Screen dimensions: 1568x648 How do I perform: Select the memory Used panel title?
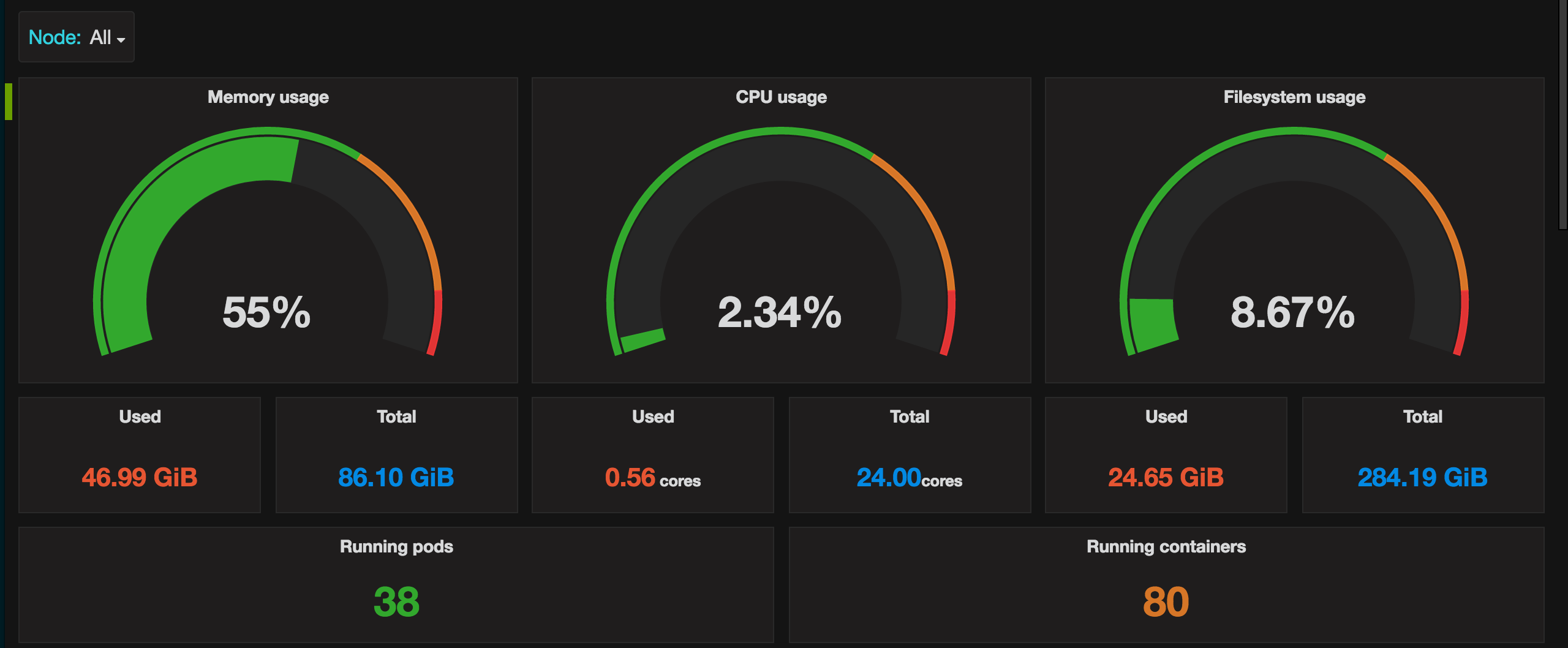tap(140, 416)
